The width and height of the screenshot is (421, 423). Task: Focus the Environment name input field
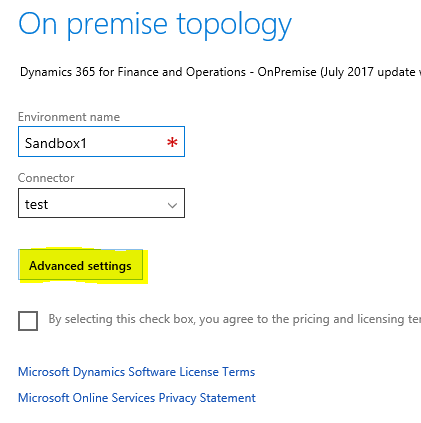pos(101,141)
